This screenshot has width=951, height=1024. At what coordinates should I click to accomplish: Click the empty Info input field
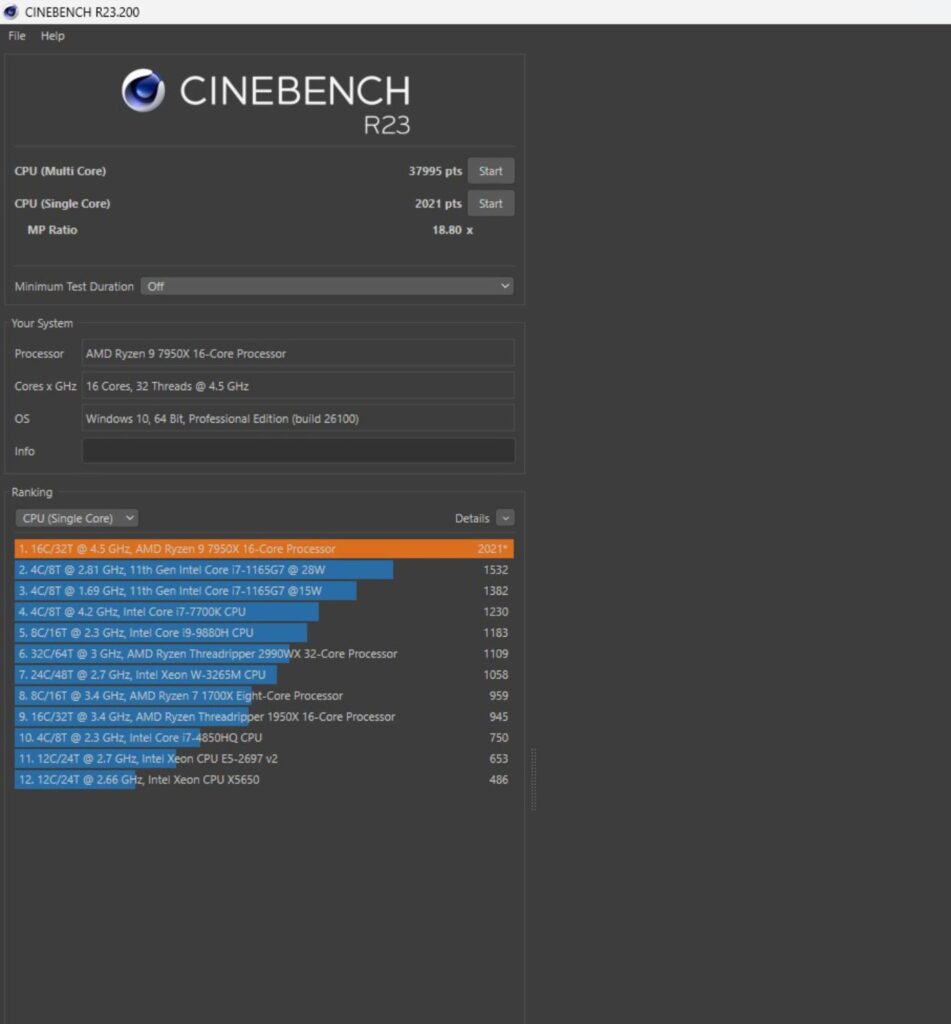tap(298, 451)
